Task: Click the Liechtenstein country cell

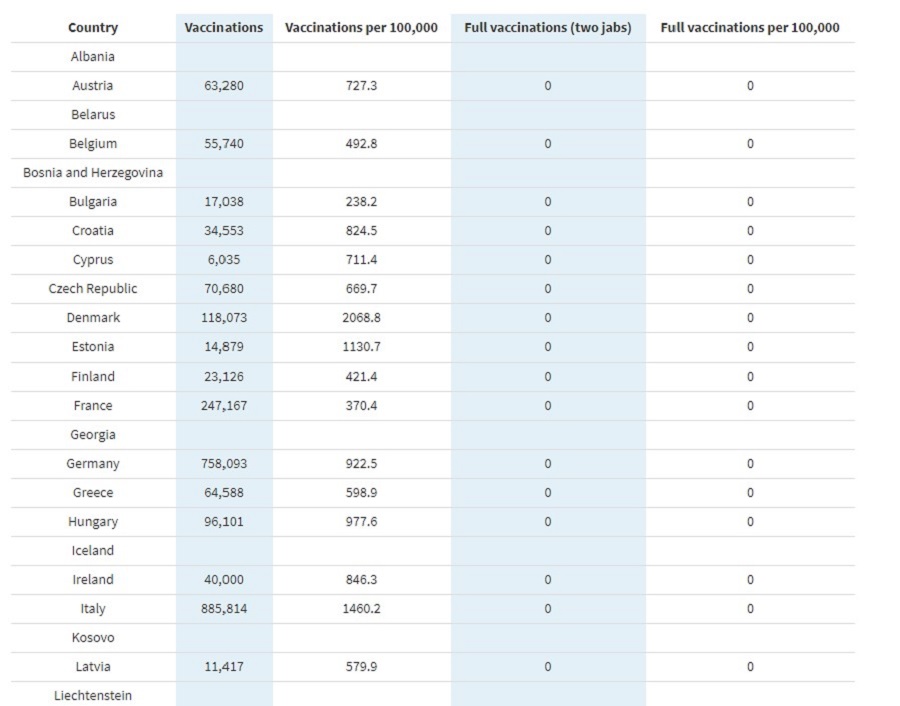Action: pyautogui.click(x=93, y=696)
